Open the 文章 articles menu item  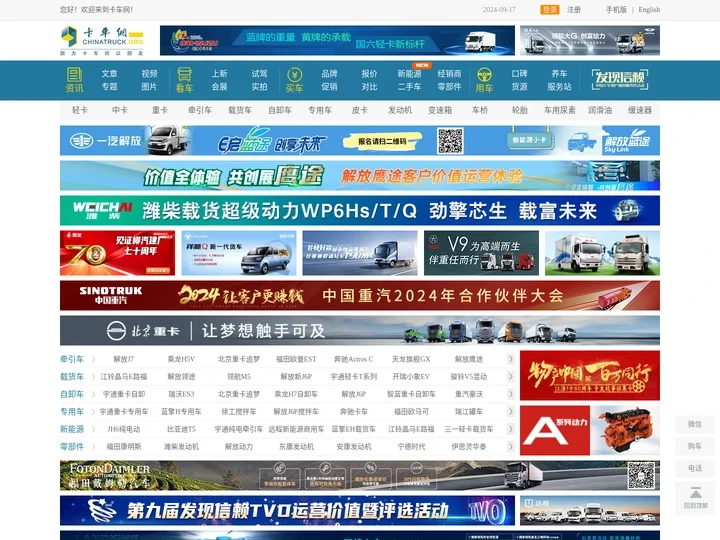pyautogui.click(x=109, y=73)
